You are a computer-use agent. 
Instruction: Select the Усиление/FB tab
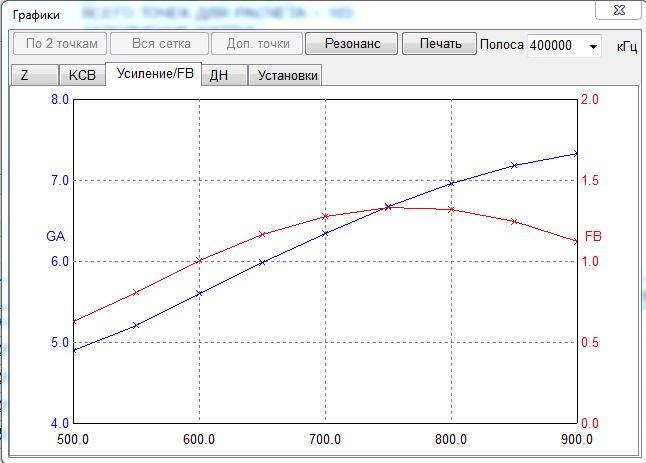pos(154,74)
